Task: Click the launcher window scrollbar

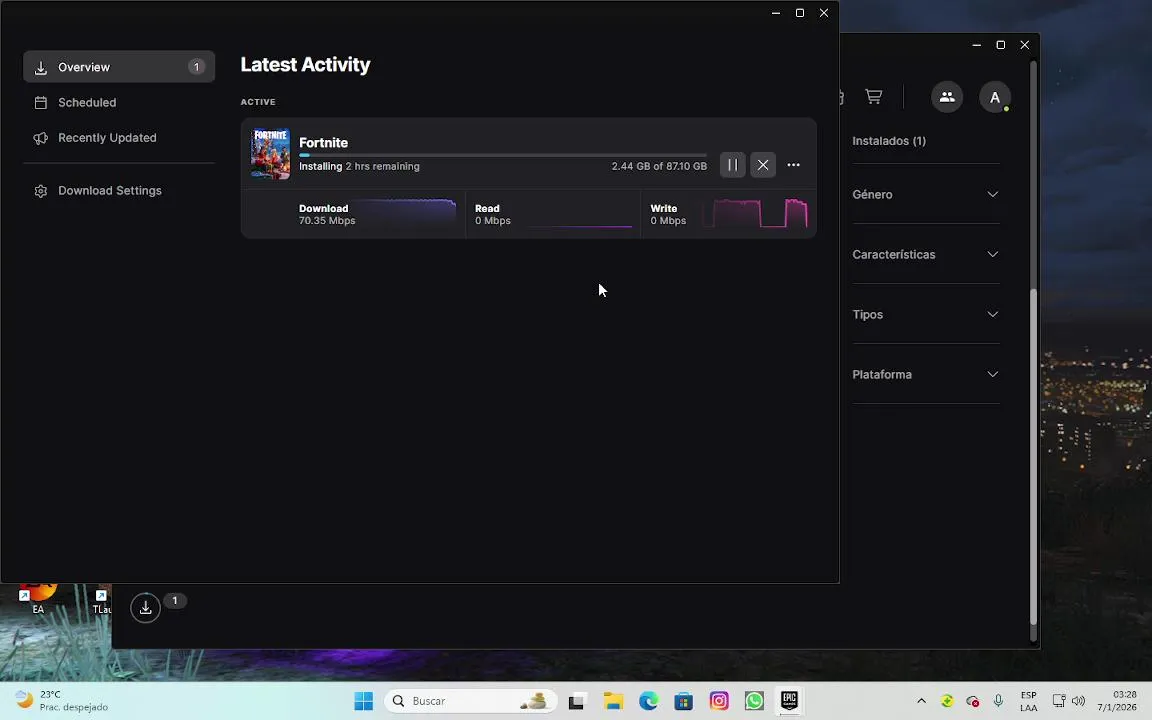Action: pos(1033,456)
